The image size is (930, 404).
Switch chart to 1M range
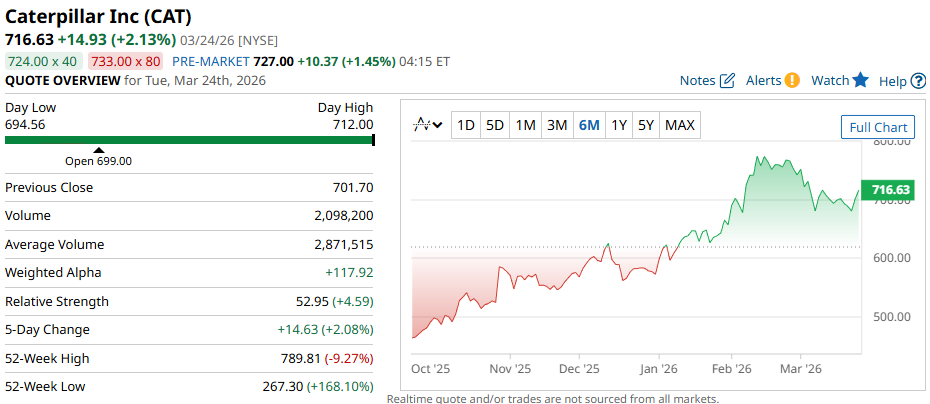coord(526,125)
